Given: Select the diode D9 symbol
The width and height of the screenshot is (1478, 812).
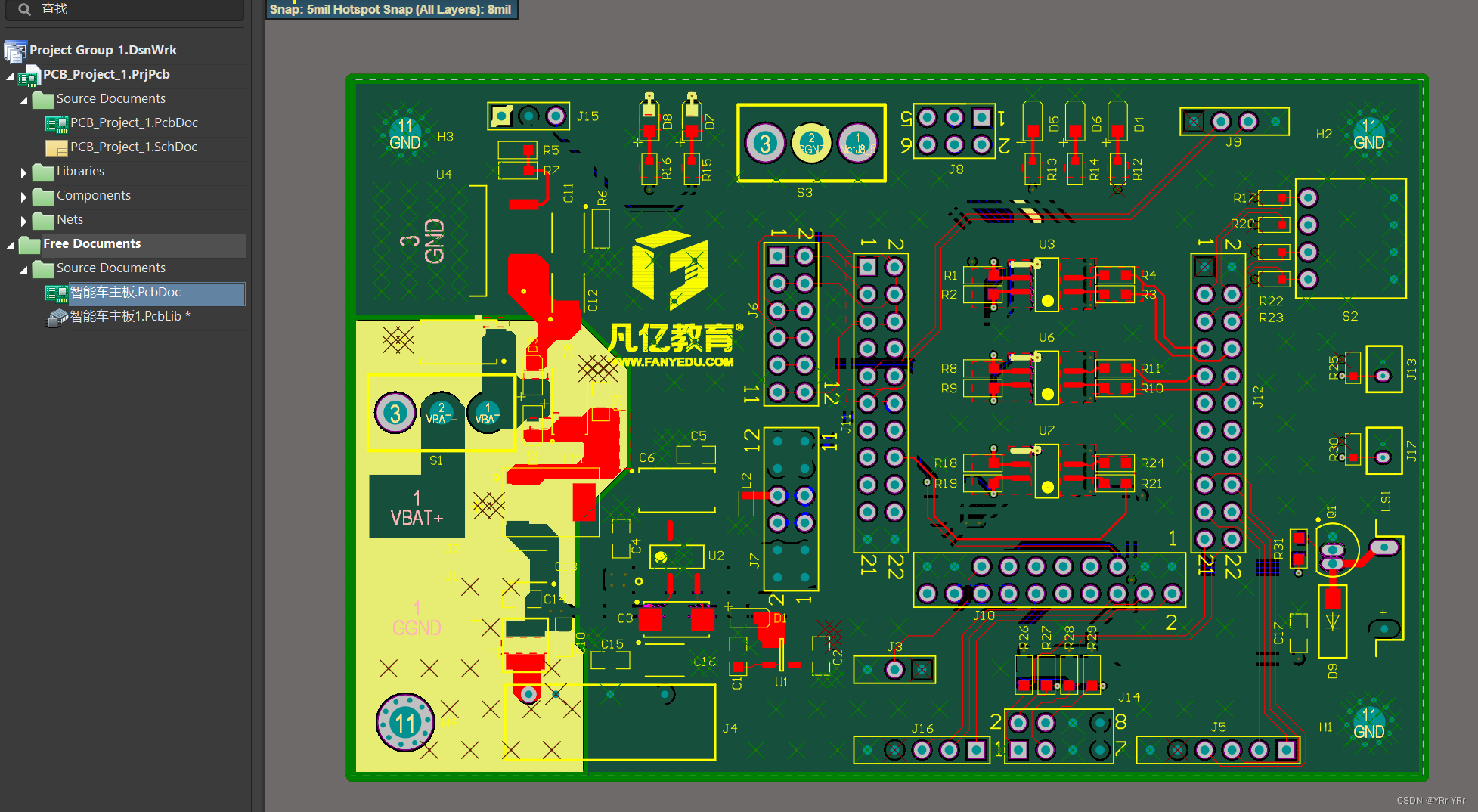Looking at the screenshot, I should click(1332, 621).
